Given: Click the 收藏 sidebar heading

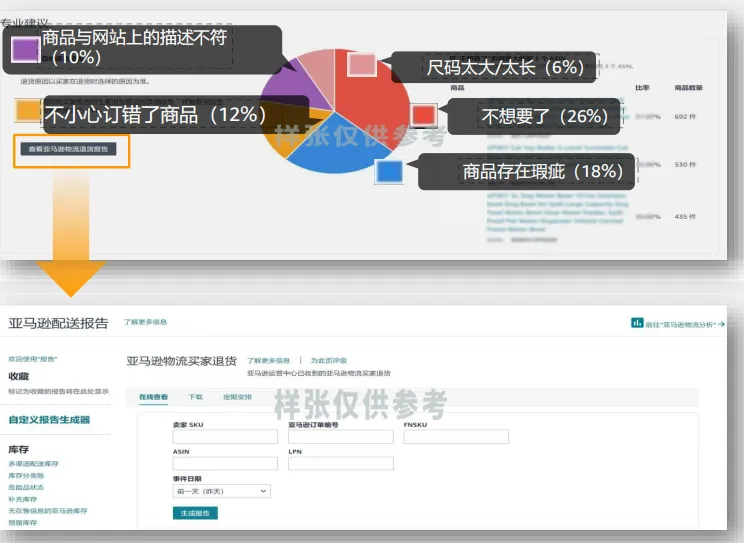Looking at the screenshot, I should pyautogui.click(x=19, y=376).
